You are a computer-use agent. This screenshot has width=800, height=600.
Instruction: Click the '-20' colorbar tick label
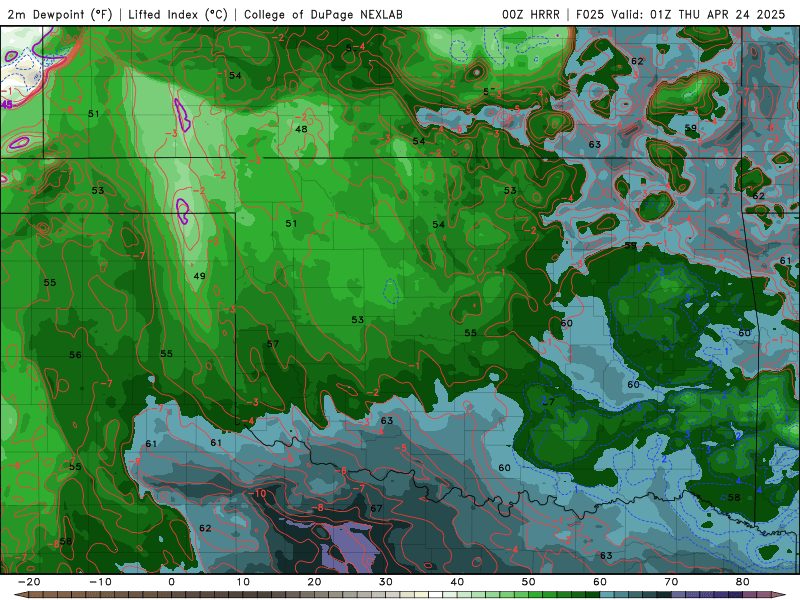point(29,582)
